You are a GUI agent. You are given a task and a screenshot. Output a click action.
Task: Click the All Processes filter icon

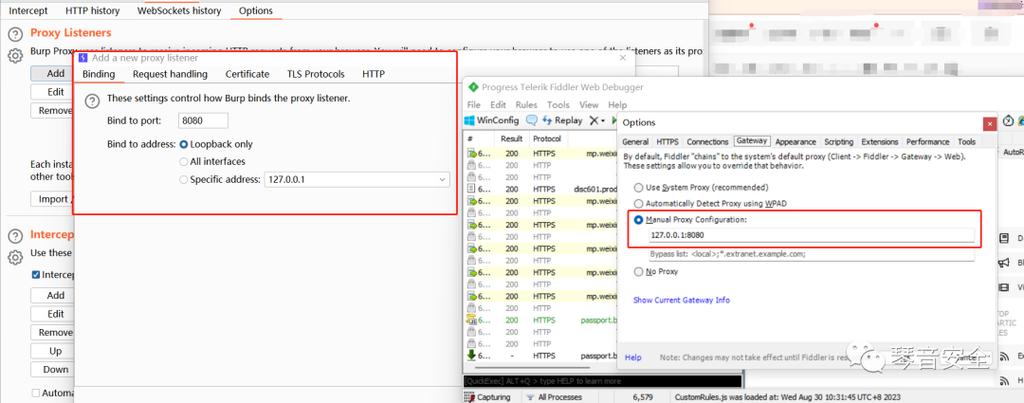coord(530,396)
